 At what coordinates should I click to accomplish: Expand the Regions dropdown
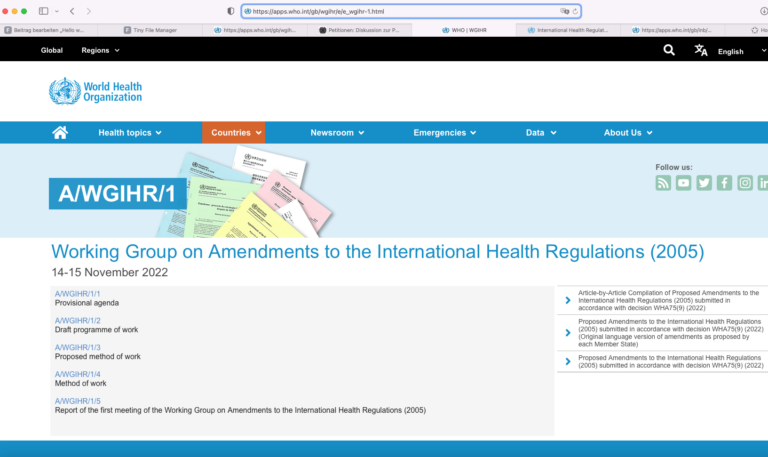[x=100, y=50]
